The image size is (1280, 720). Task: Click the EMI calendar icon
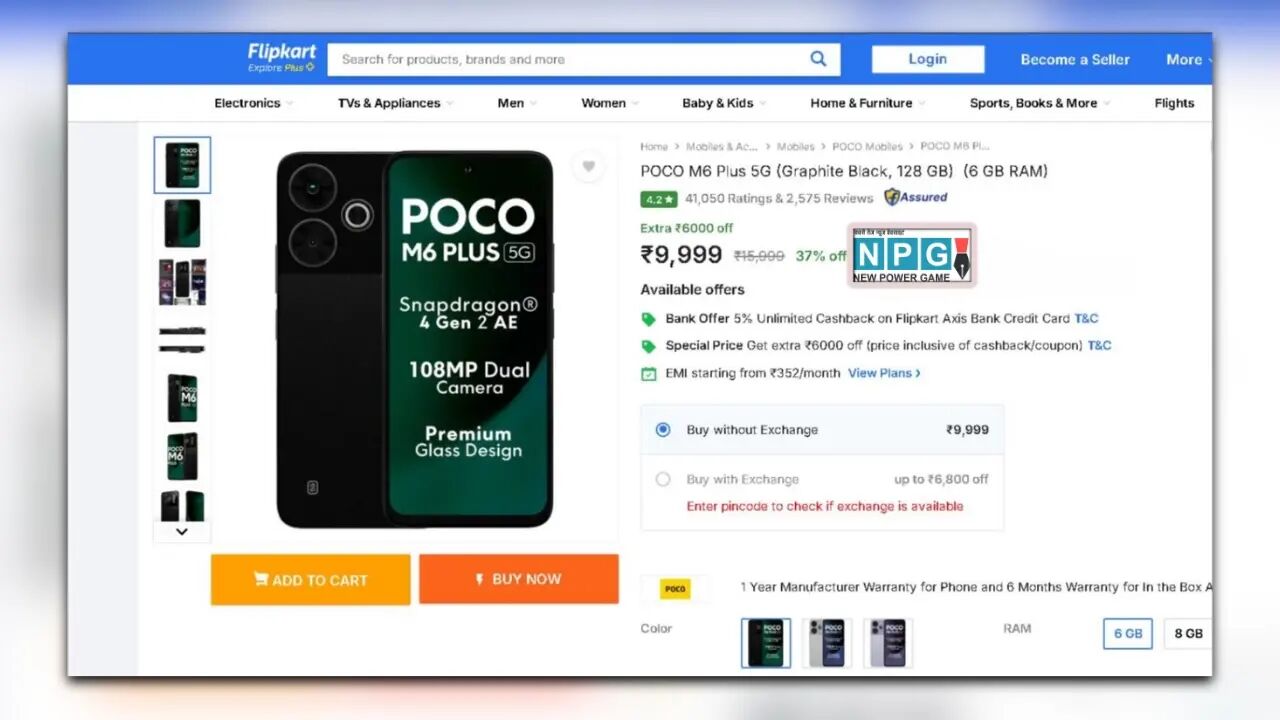click(x=649, y=373)
